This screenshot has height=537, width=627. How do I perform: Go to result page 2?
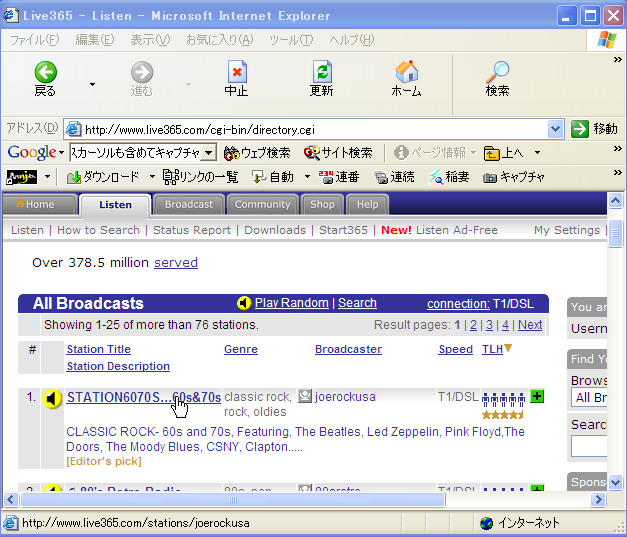click(473, 325)
